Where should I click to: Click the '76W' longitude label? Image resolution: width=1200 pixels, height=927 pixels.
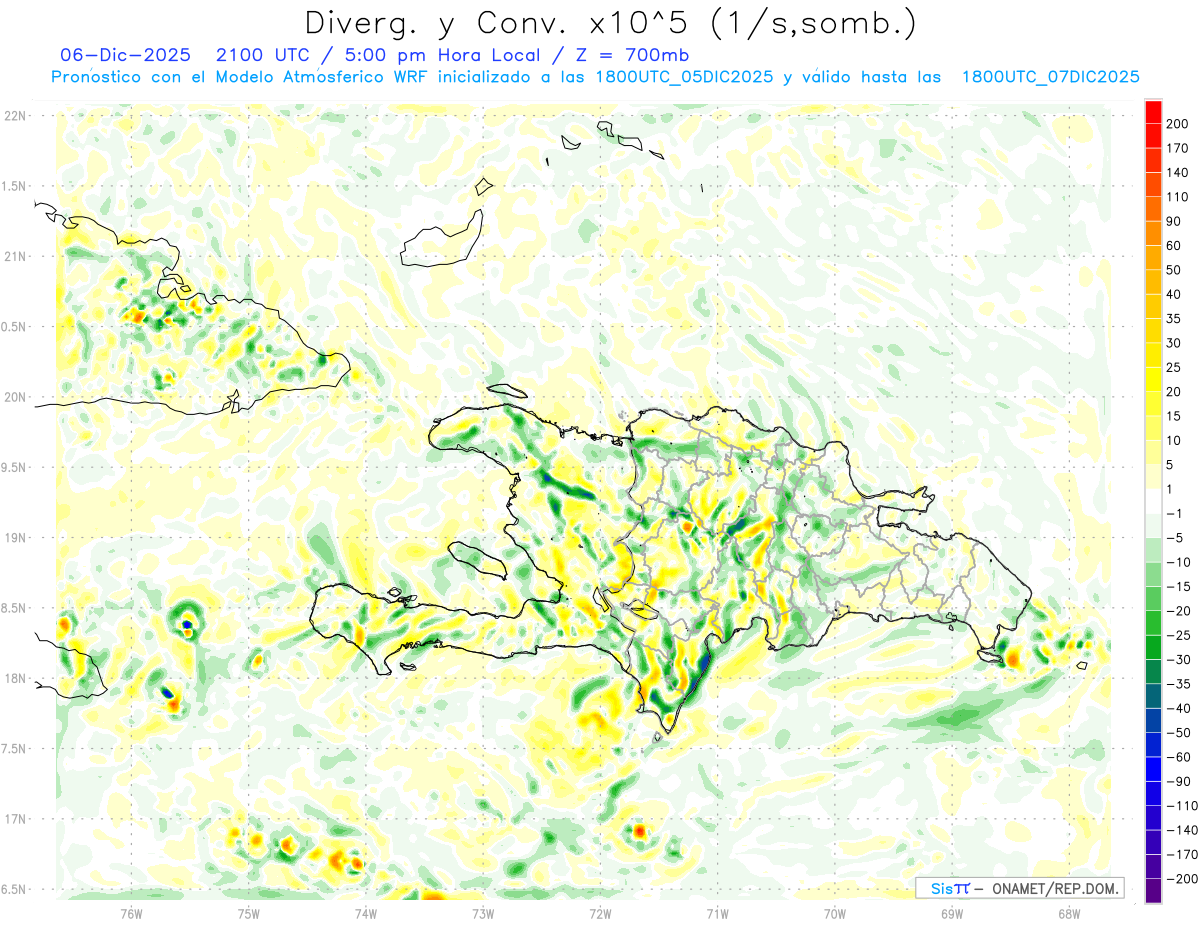[132, 912]
